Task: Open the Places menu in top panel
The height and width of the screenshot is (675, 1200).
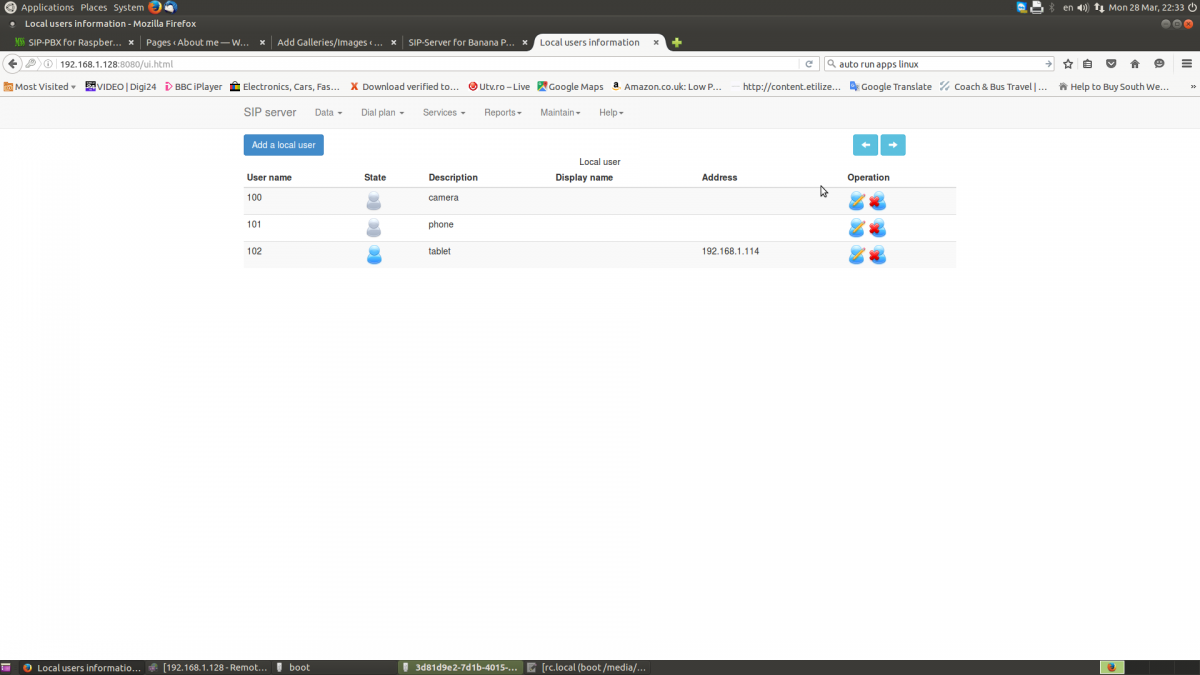Action: tap(94, 7)
